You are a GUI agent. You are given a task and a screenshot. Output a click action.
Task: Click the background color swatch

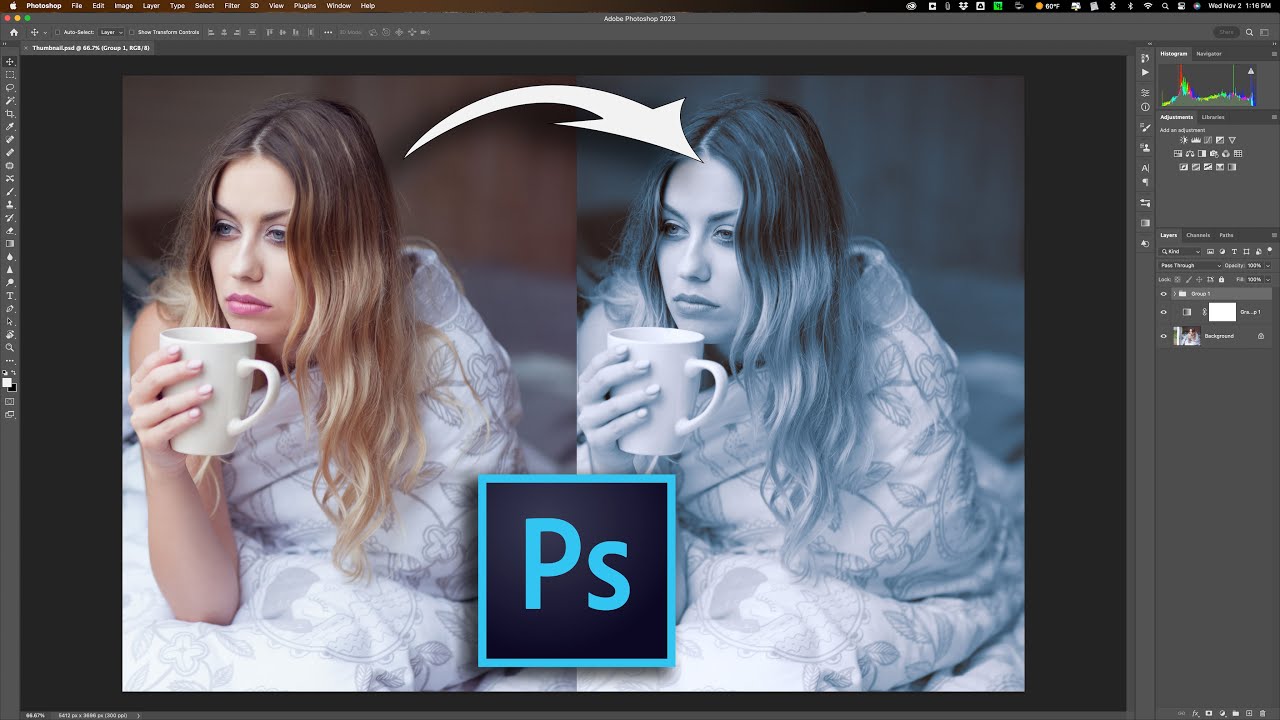pyautogui.click(x=13, y=387)
